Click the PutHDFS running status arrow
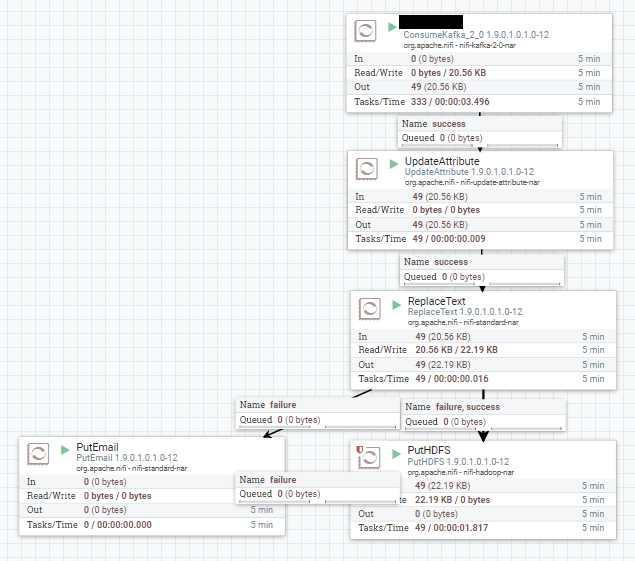635x561 pixels. coord(396,454)
